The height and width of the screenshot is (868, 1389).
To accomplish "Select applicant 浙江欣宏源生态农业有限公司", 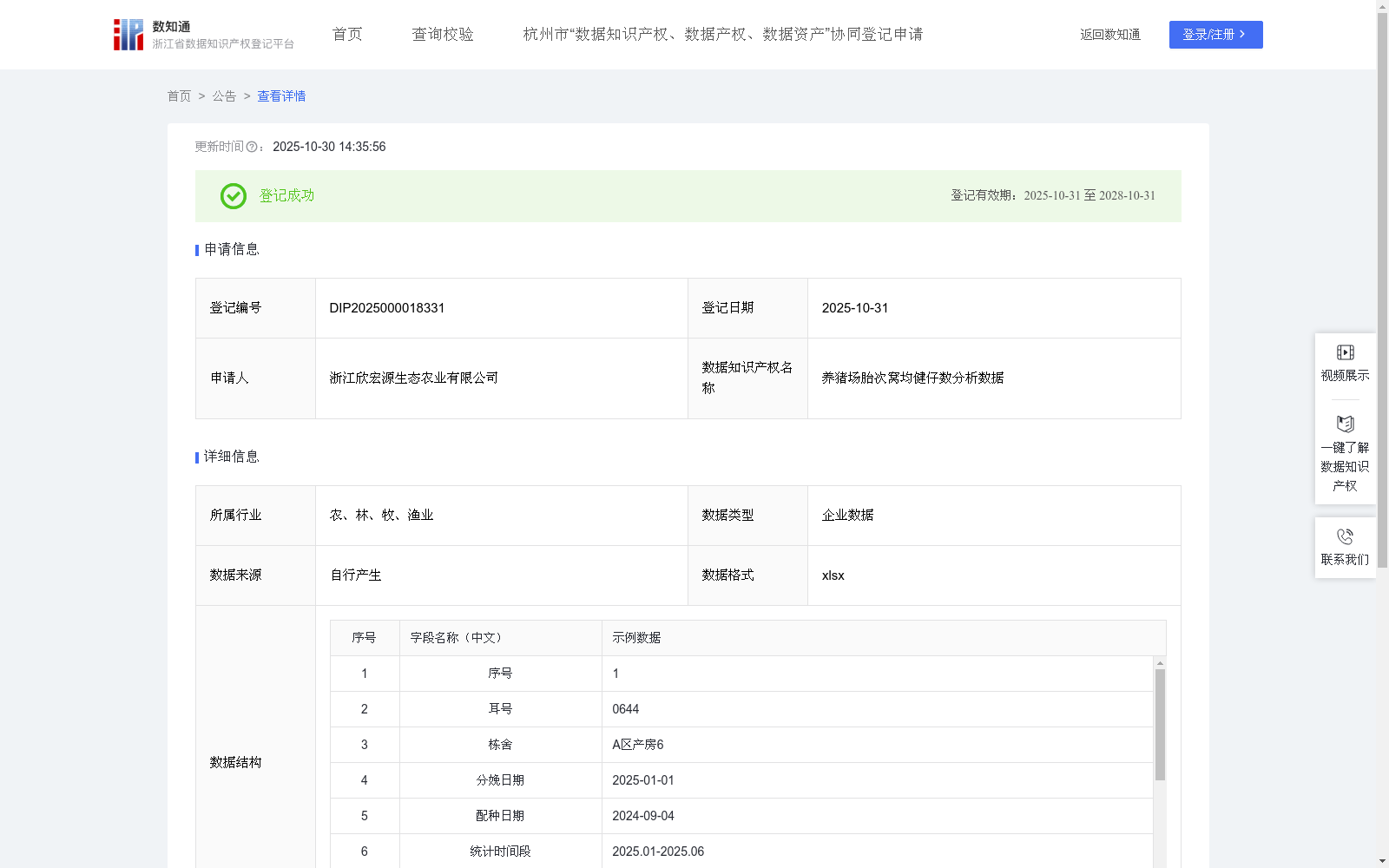I will pos(414,378).
